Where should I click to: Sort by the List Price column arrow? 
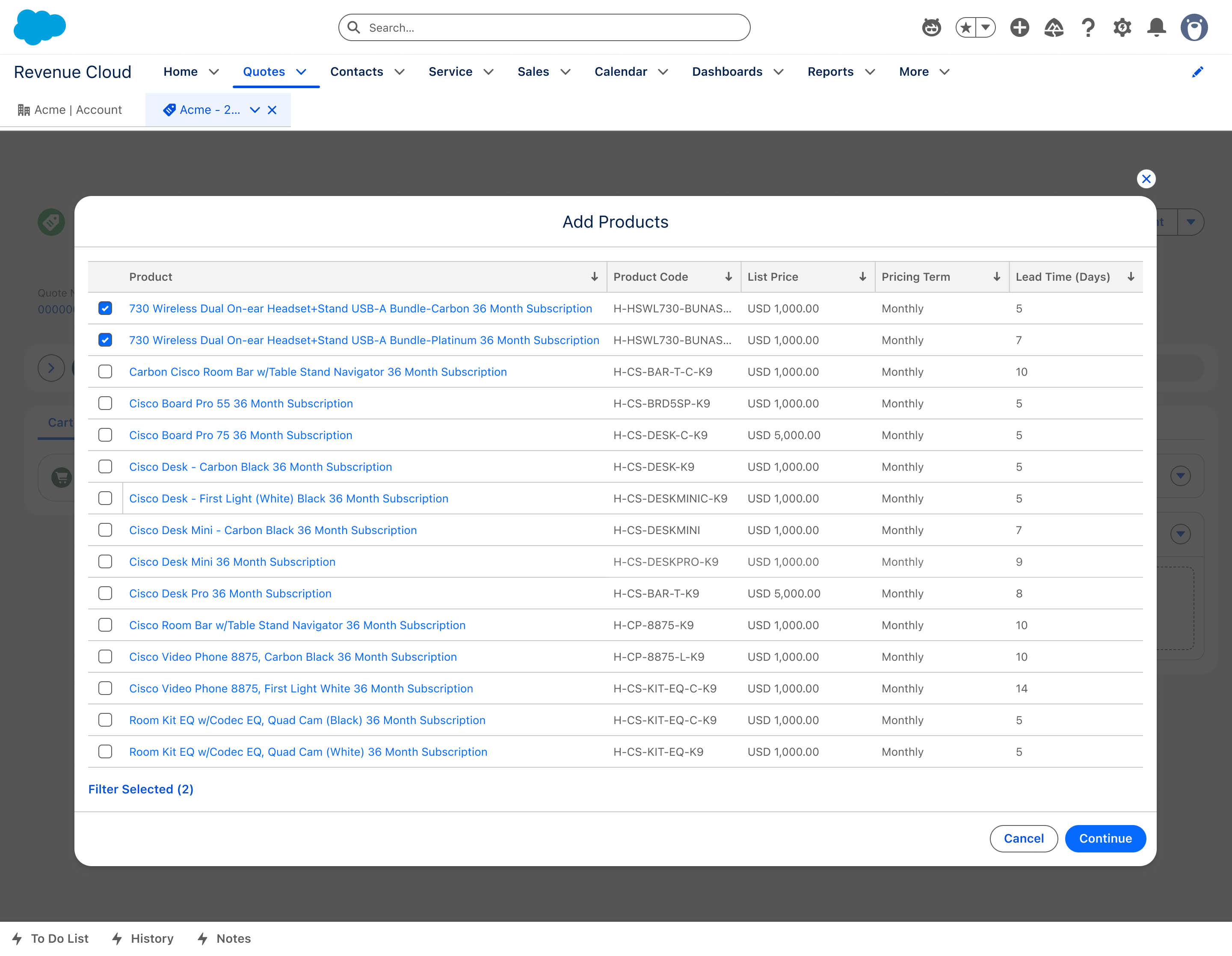click(862, 276)
